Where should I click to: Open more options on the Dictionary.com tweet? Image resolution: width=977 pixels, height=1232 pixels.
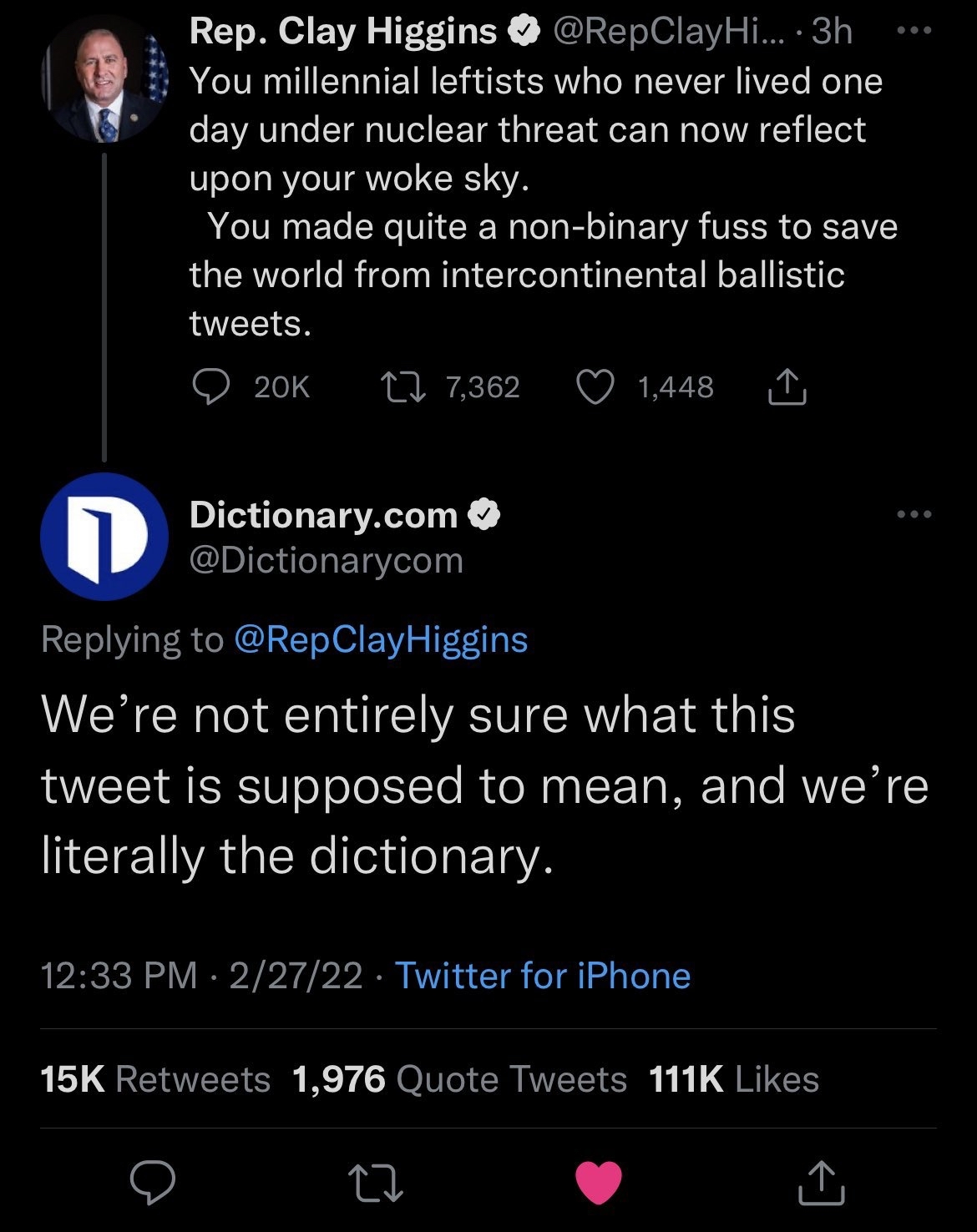point(914,515)
